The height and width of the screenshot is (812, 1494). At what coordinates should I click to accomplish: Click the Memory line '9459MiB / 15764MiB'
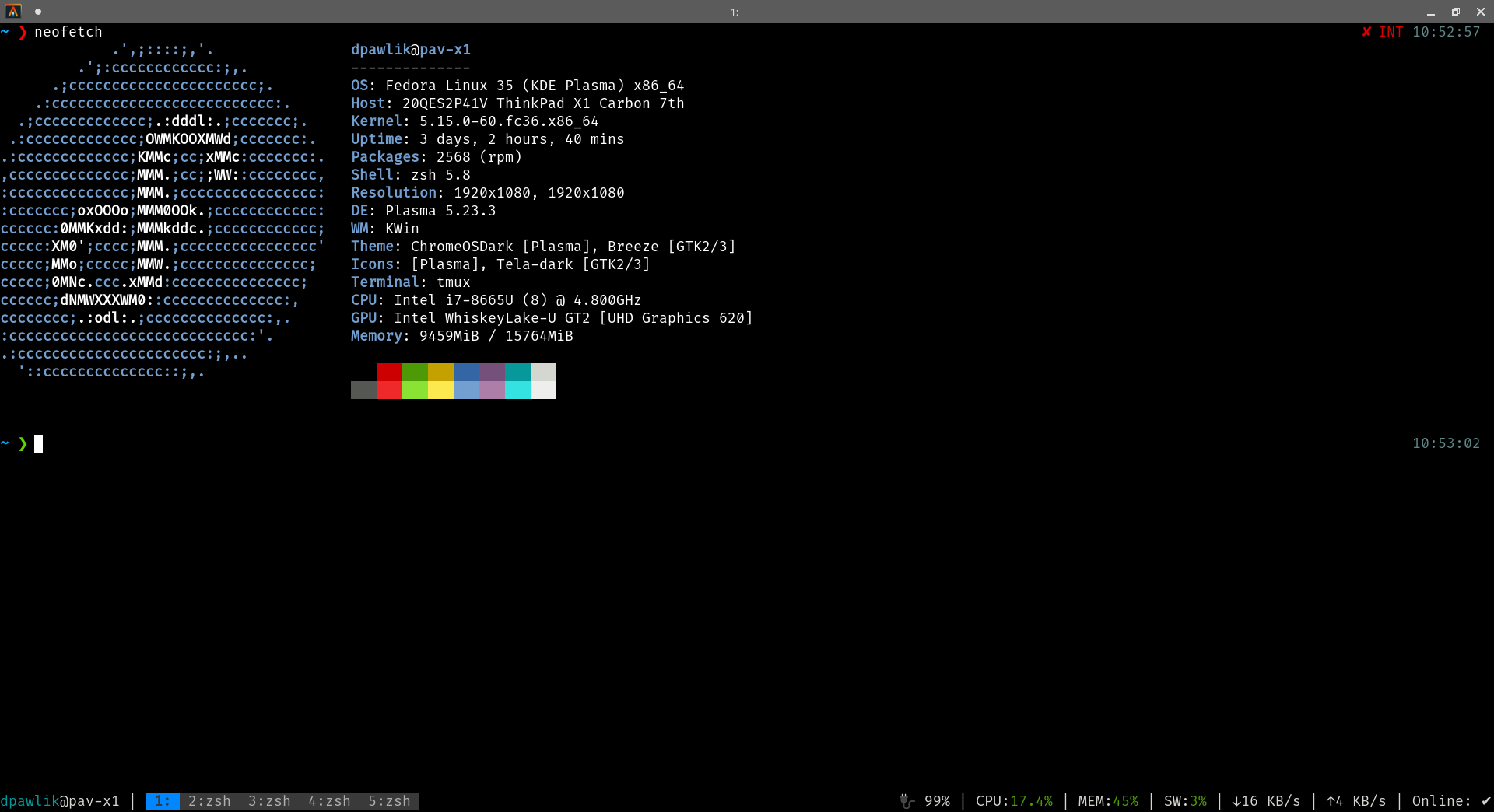[x=496, y=336]
